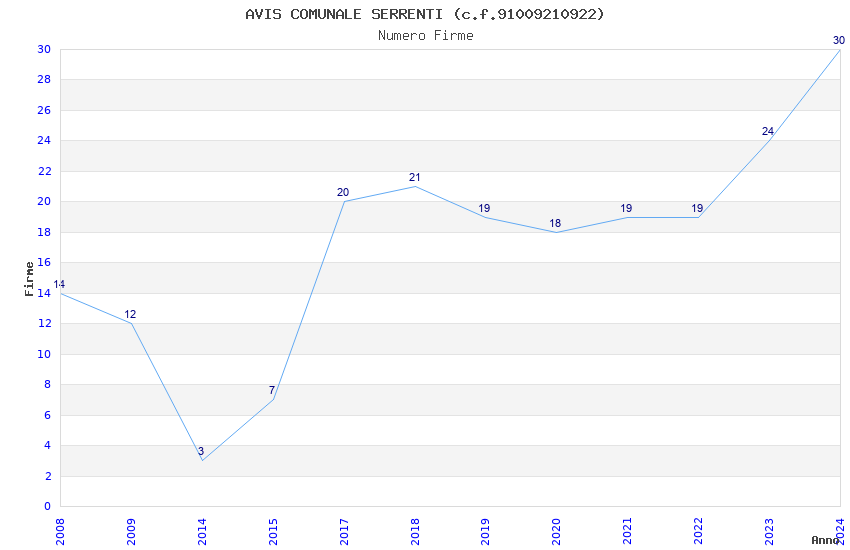Click the x-axis year label 2015
This screenshot has height=550, width=850.
tap(273, 532)
